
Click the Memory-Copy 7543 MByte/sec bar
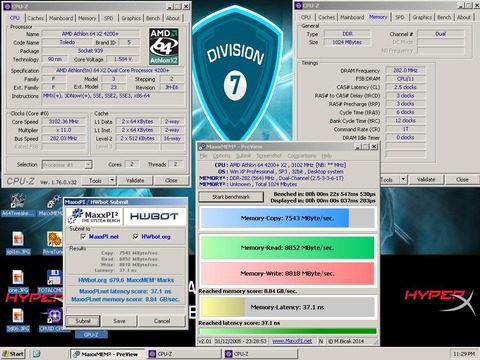coord(288,218)
